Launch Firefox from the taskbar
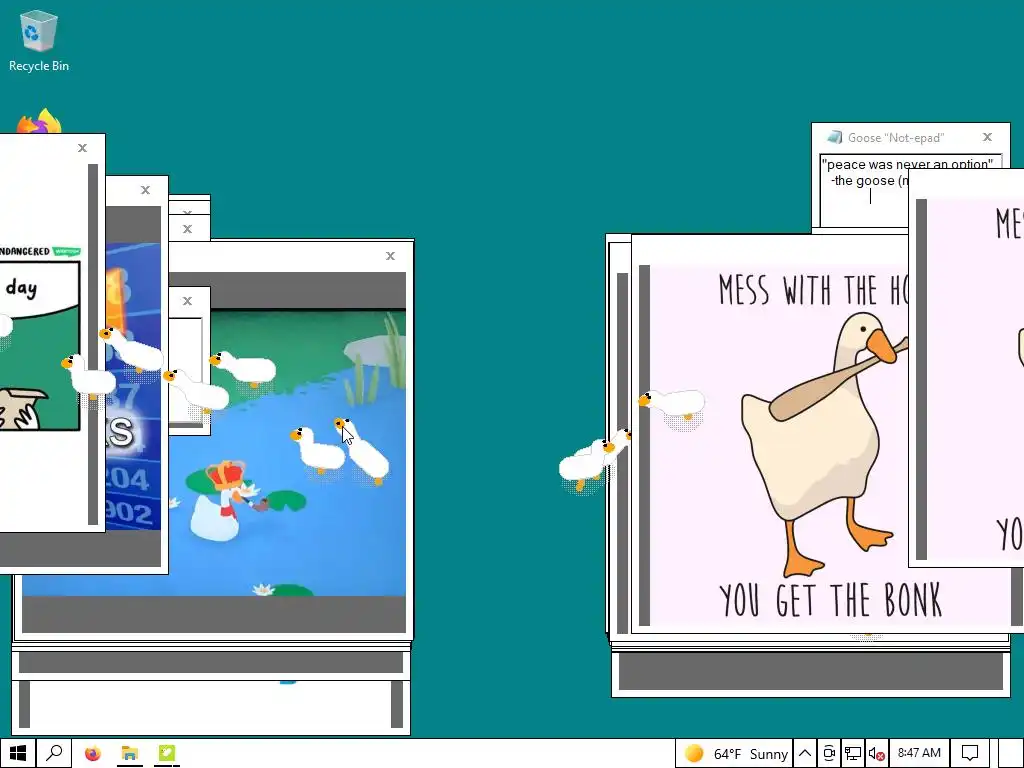 tap(93, 754)
